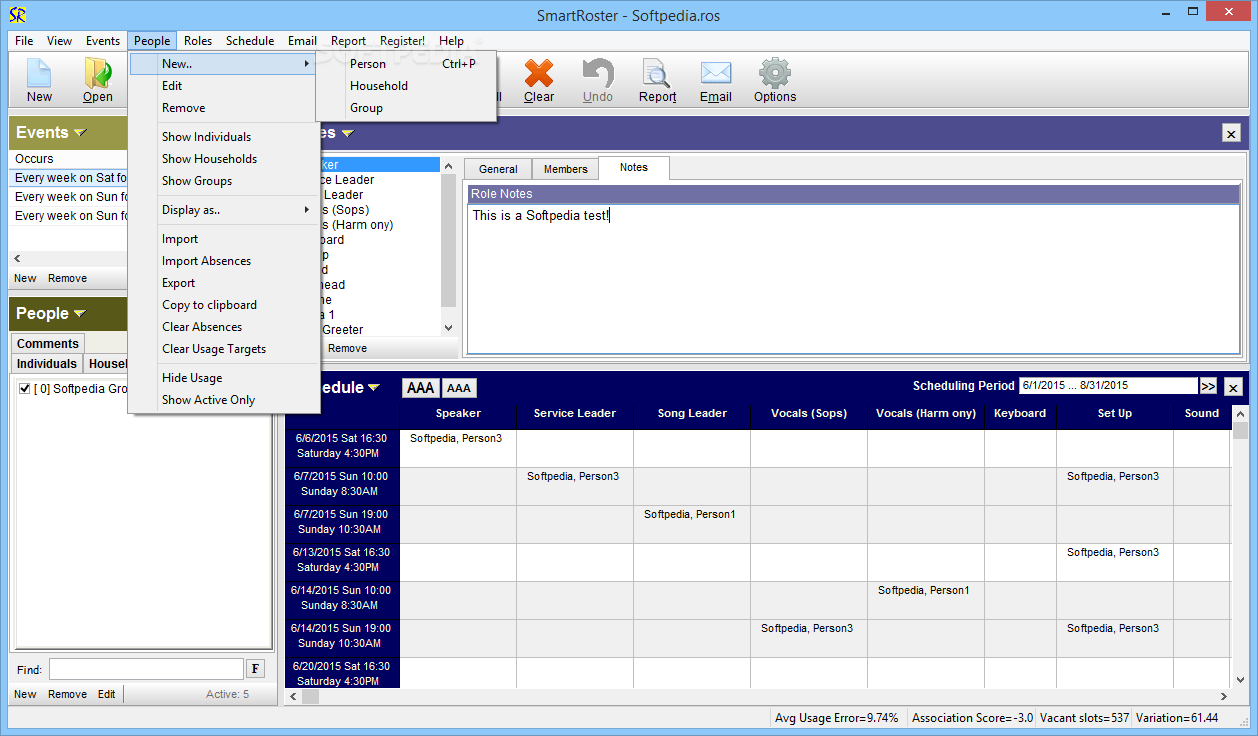Image resolution: width=1258 pixels, height=736 pixels.
Task: Click Remove at bottom of People panel
Action: pos(67,694)
